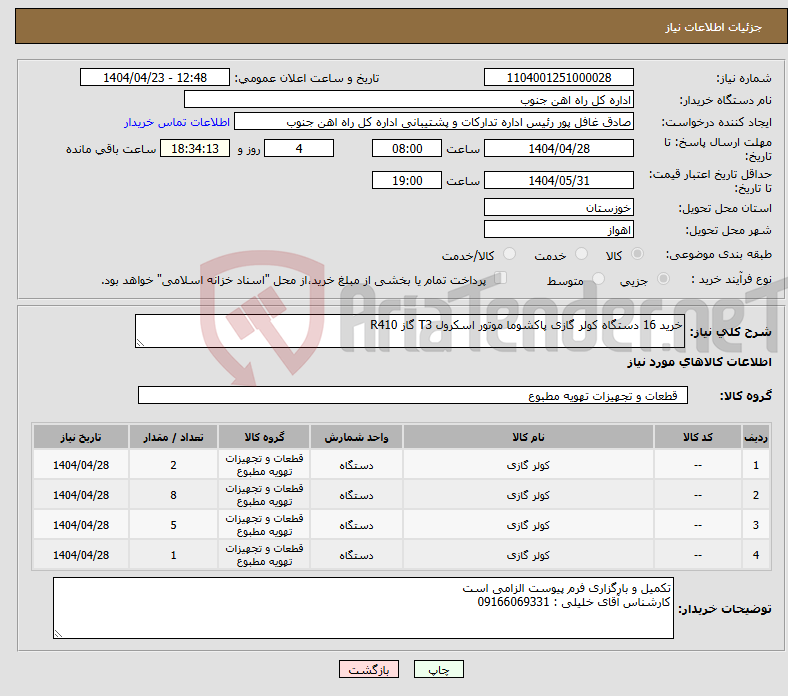Click need date 1404/04/28 in row 2

81,495
